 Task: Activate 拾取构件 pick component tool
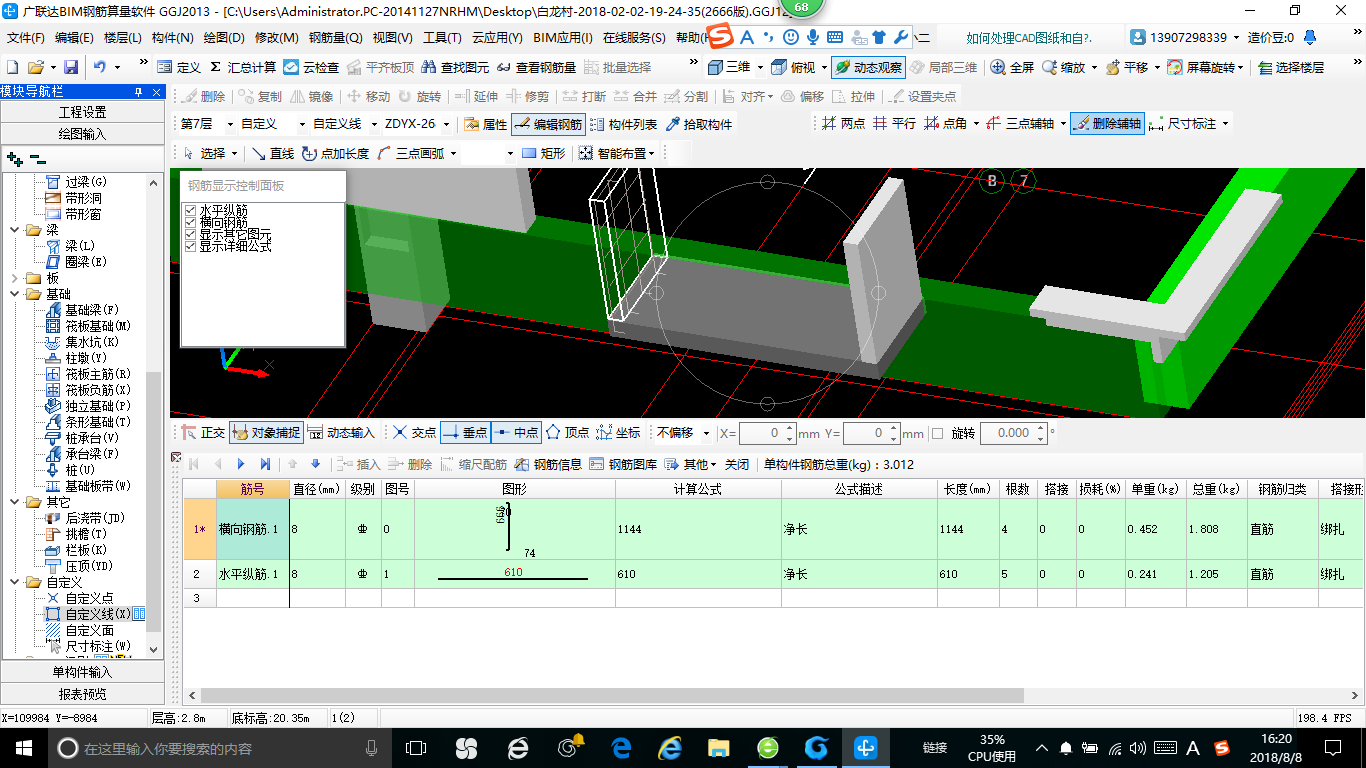[698, 124]
